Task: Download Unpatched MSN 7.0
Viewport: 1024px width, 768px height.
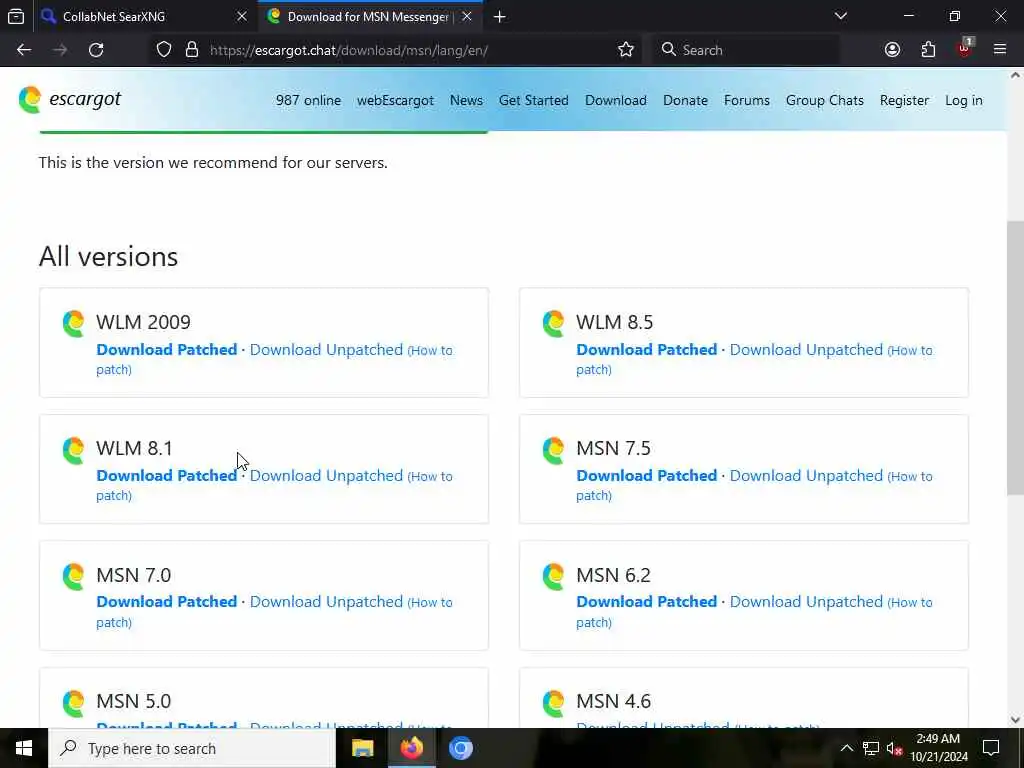Action: coord(327,601)
